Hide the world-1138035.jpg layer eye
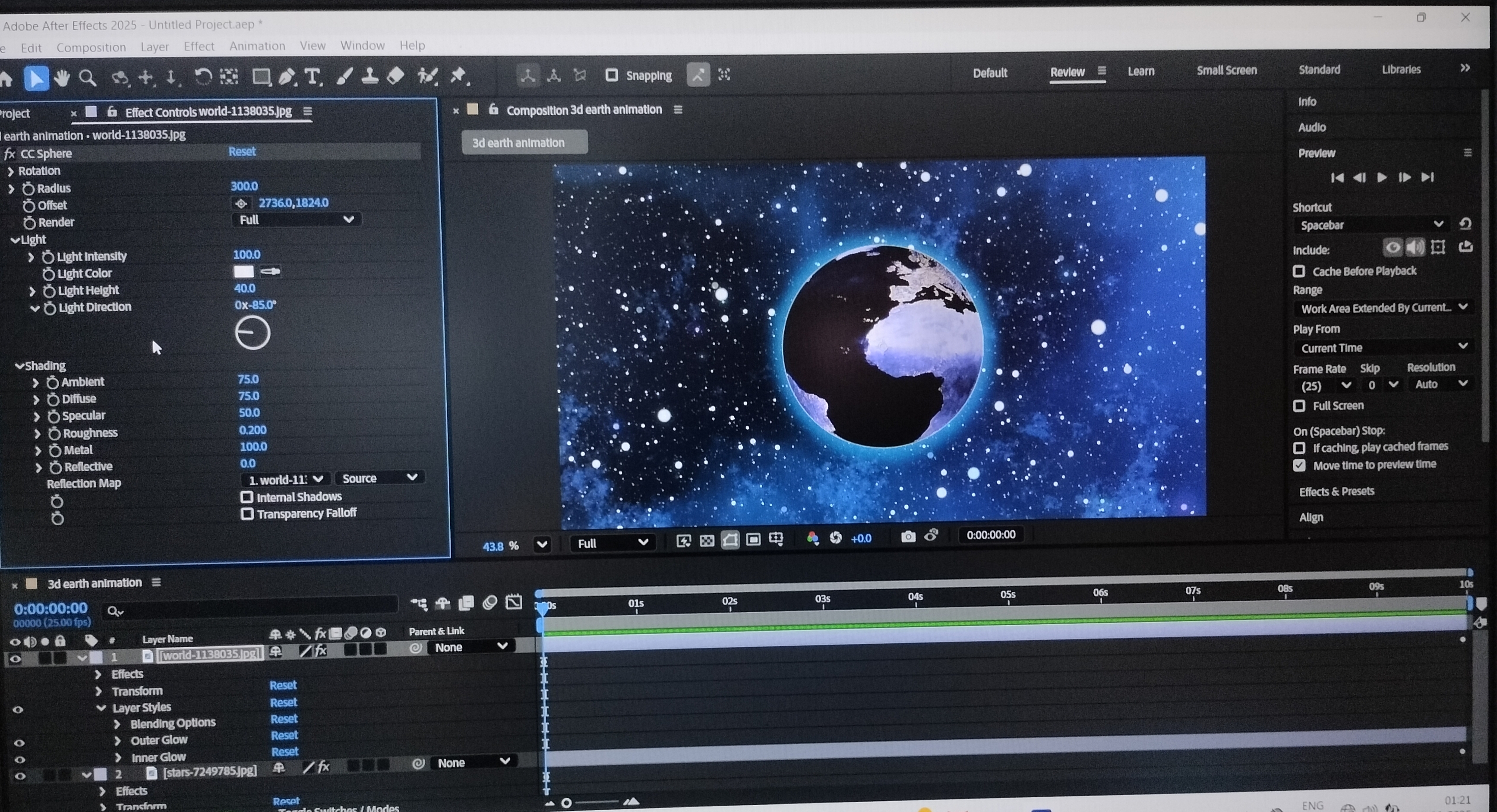The width and height of the screenshot is (1497, 812). point(15,658)
